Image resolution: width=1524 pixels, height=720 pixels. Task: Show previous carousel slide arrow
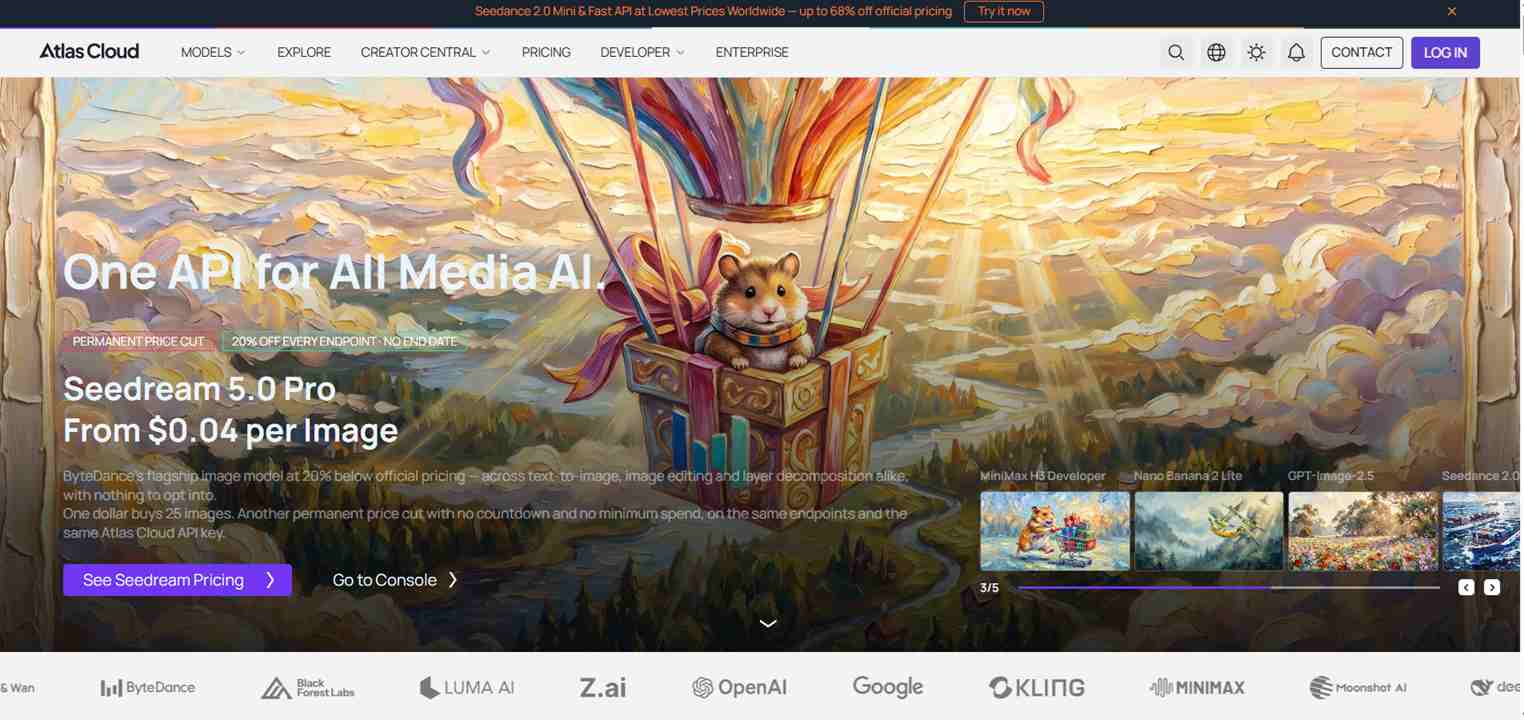click(1466, 588)
